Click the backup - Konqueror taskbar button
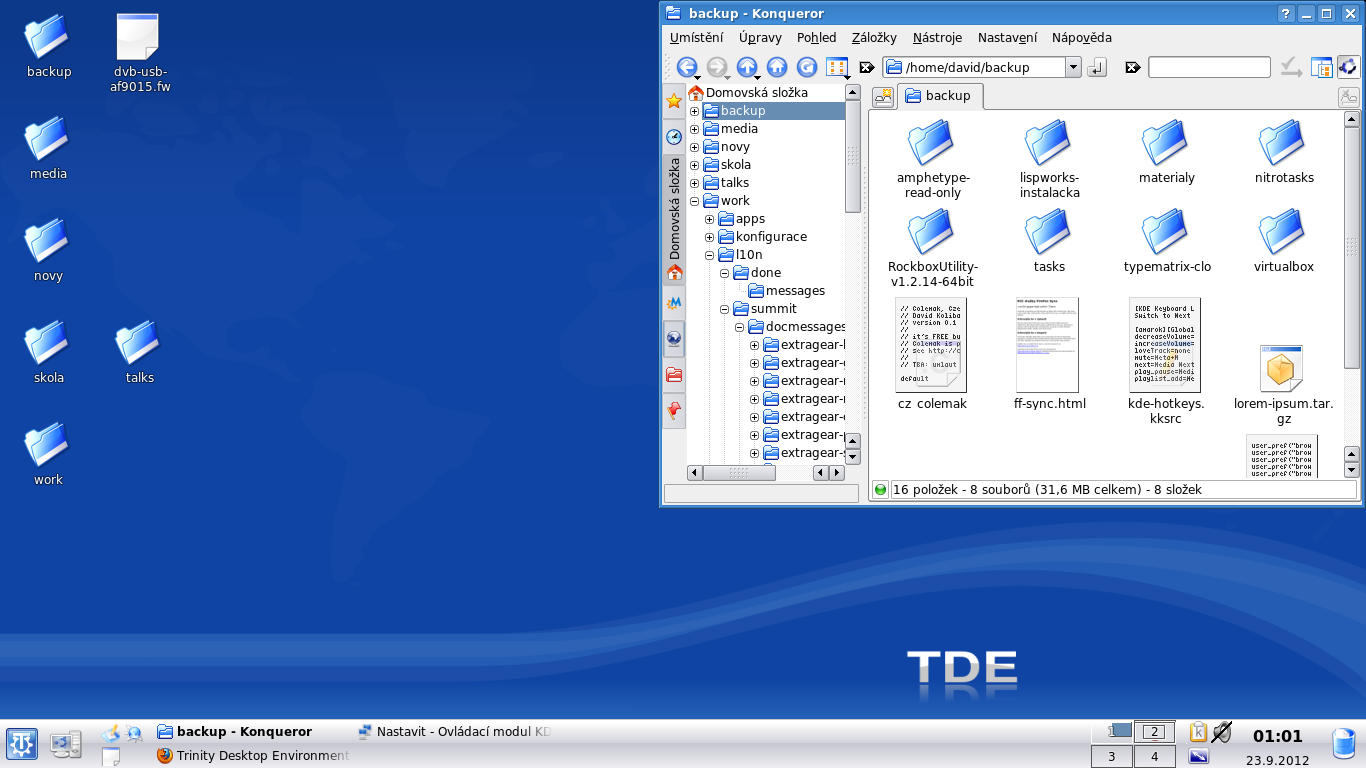Viewport: 1366px width, 768px height. (253, 732)
